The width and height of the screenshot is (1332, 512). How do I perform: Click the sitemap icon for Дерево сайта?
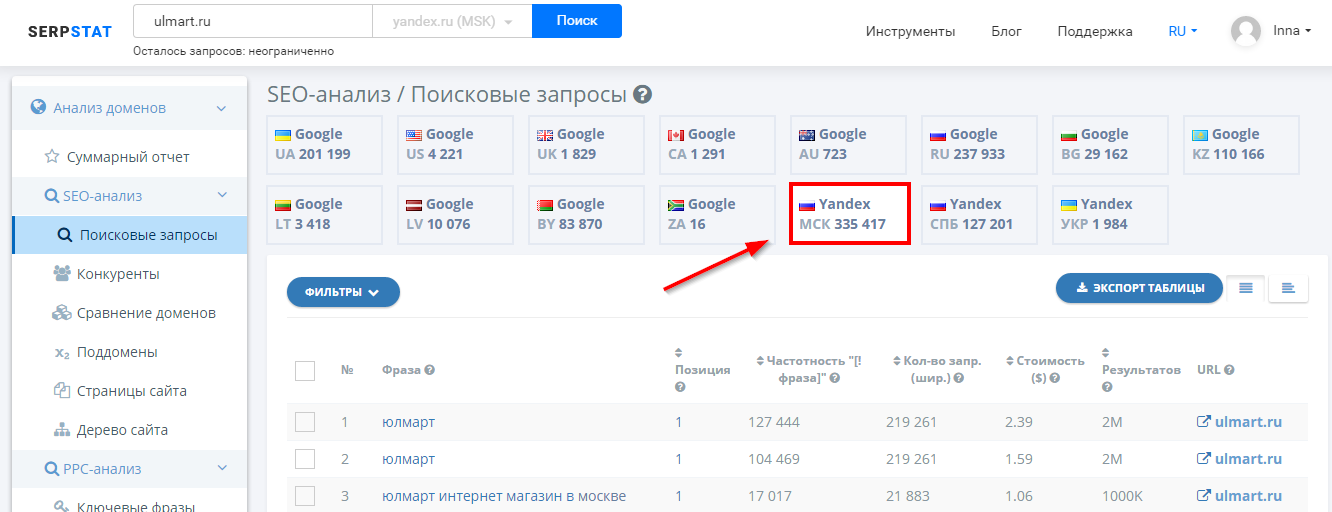(60, 430)
